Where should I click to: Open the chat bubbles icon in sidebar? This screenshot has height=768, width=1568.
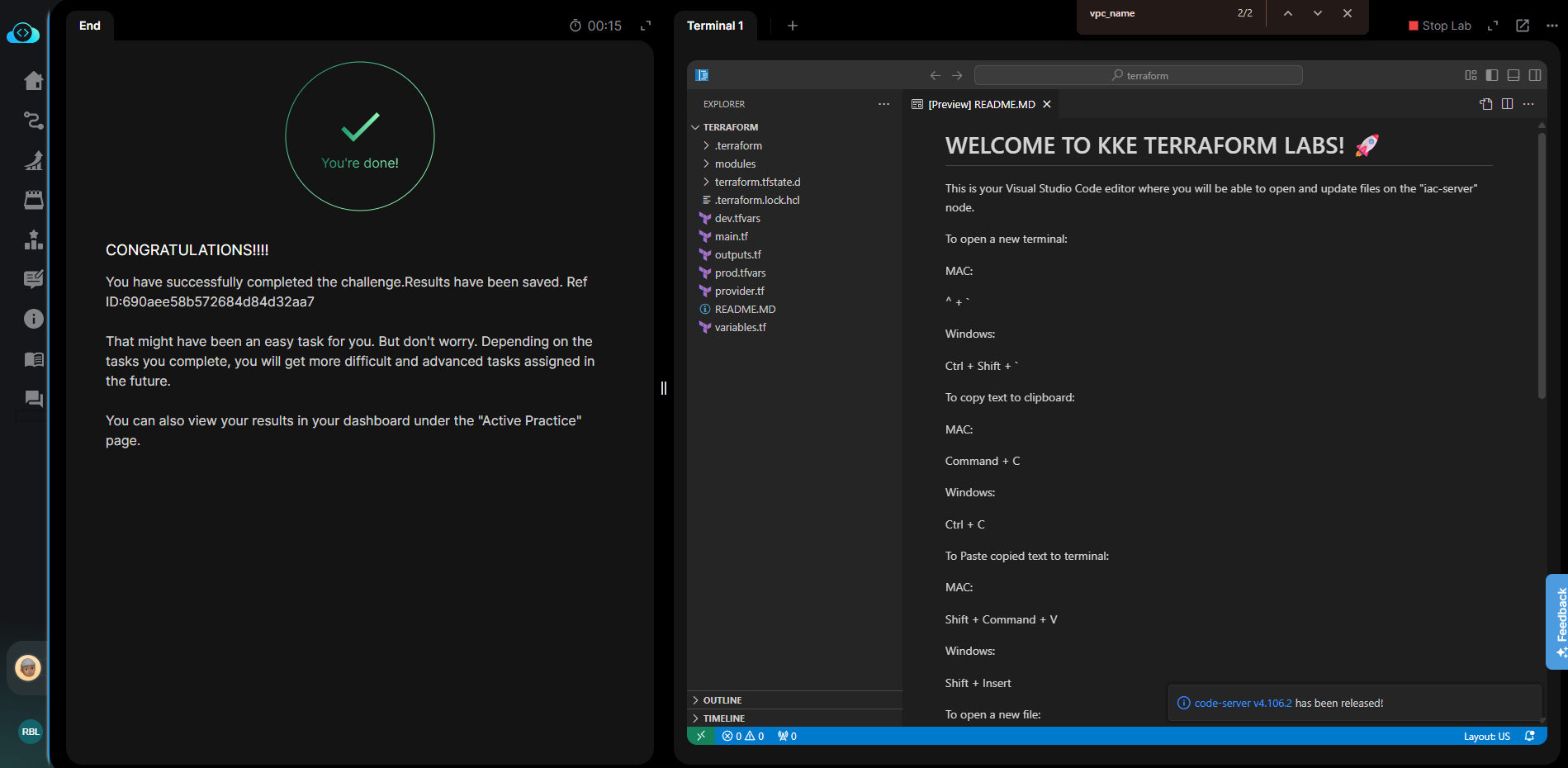click(33, 399)
